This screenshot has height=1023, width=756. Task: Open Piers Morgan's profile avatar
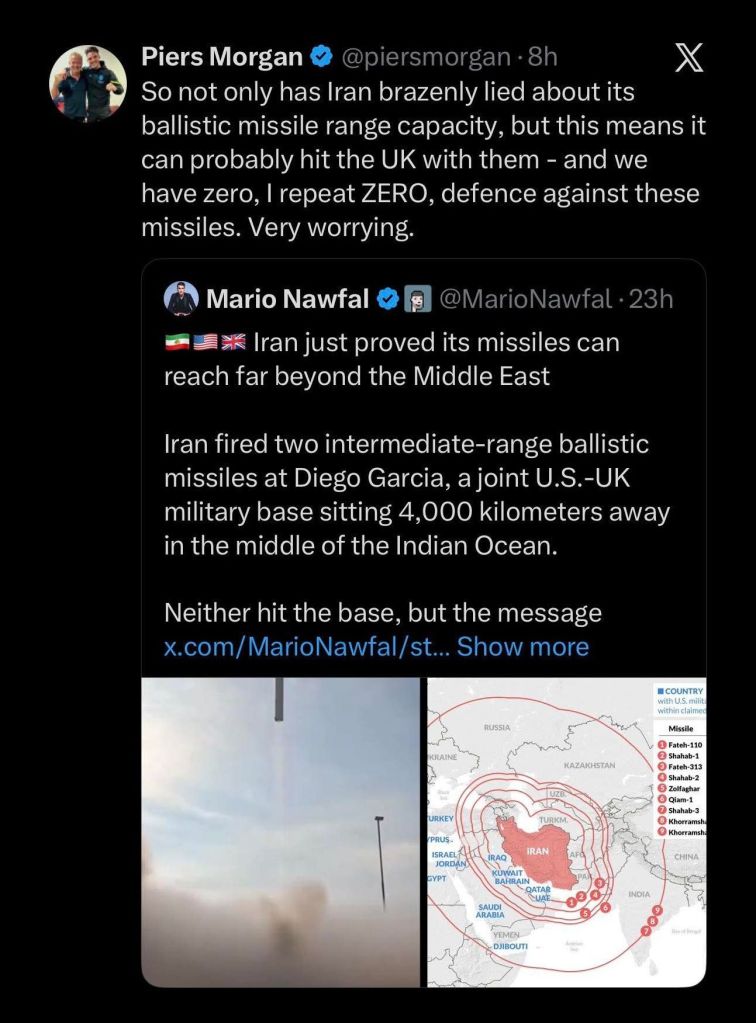88,84
